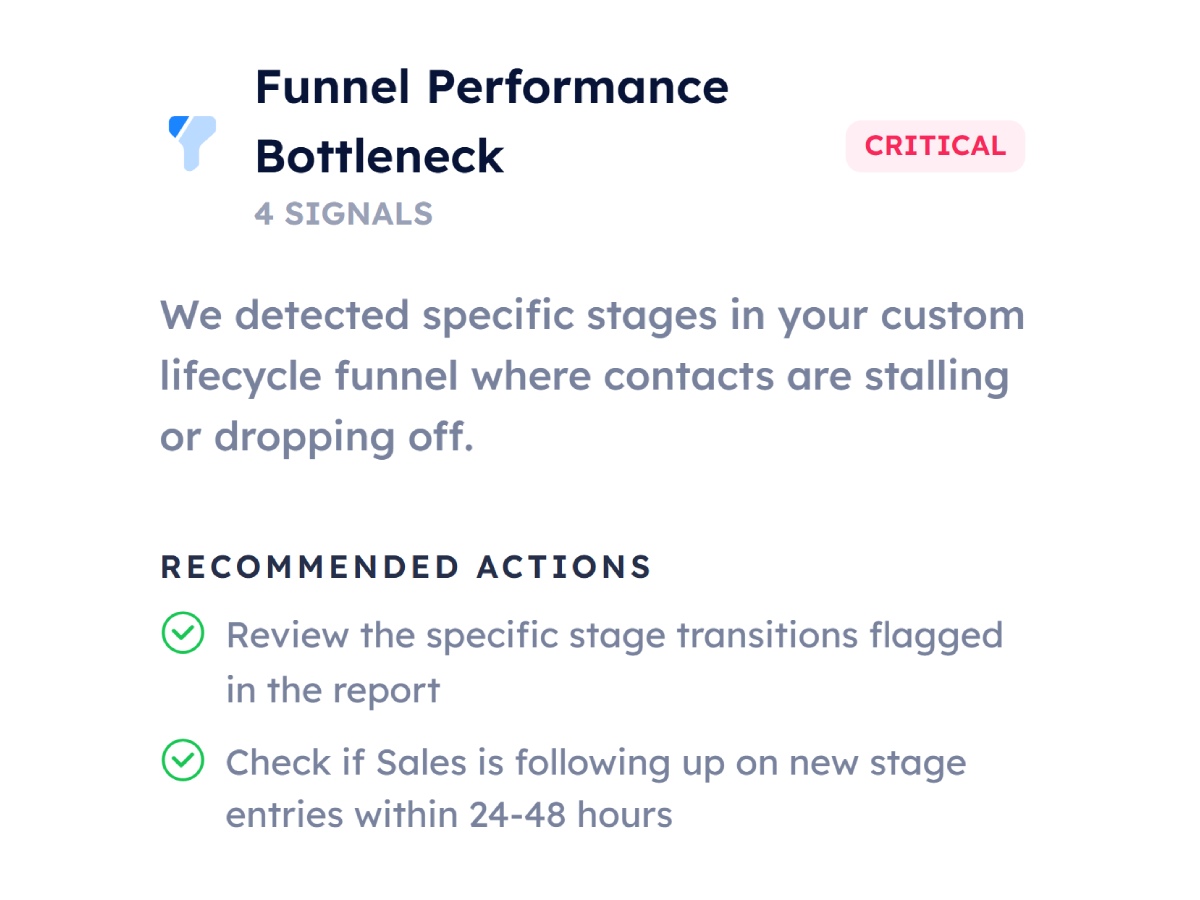Click the red CRITICAL severity badge
This screenshot has width=1200, height=900.
[935, 146]
